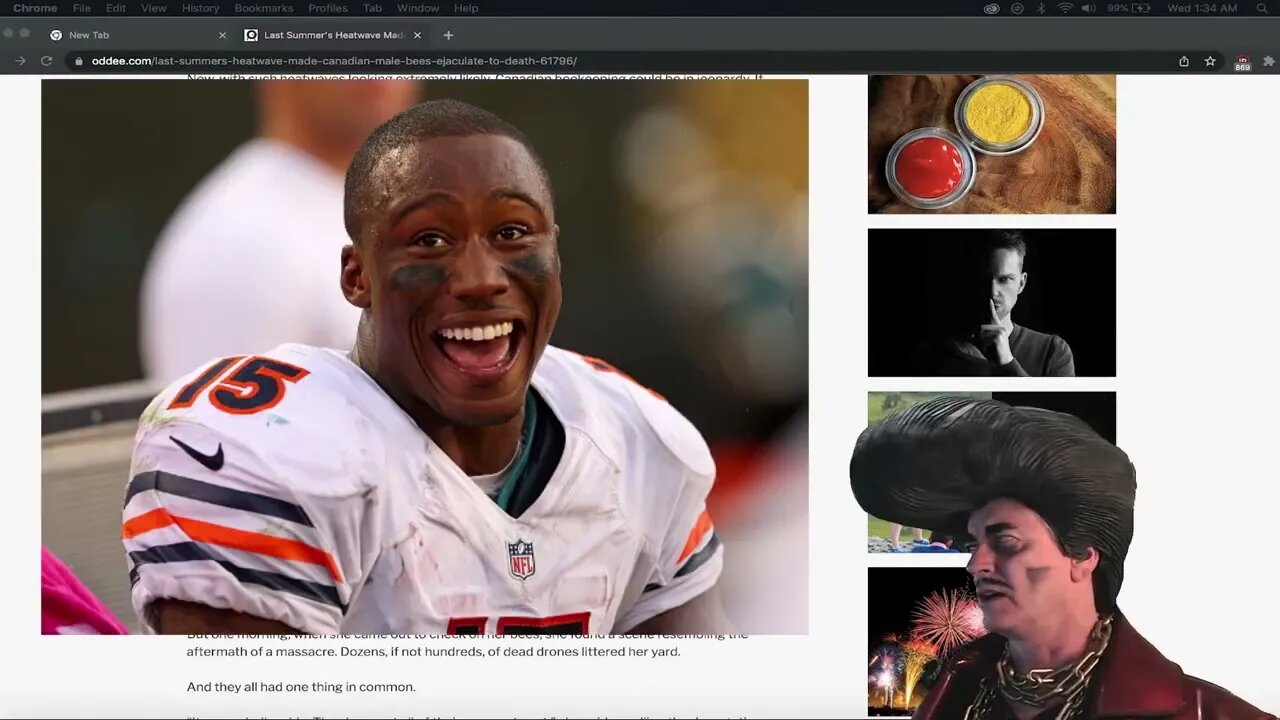Bookmark this page with the star icon
The height and width of the screenshot is (720, 1280).
point(1210,61)
